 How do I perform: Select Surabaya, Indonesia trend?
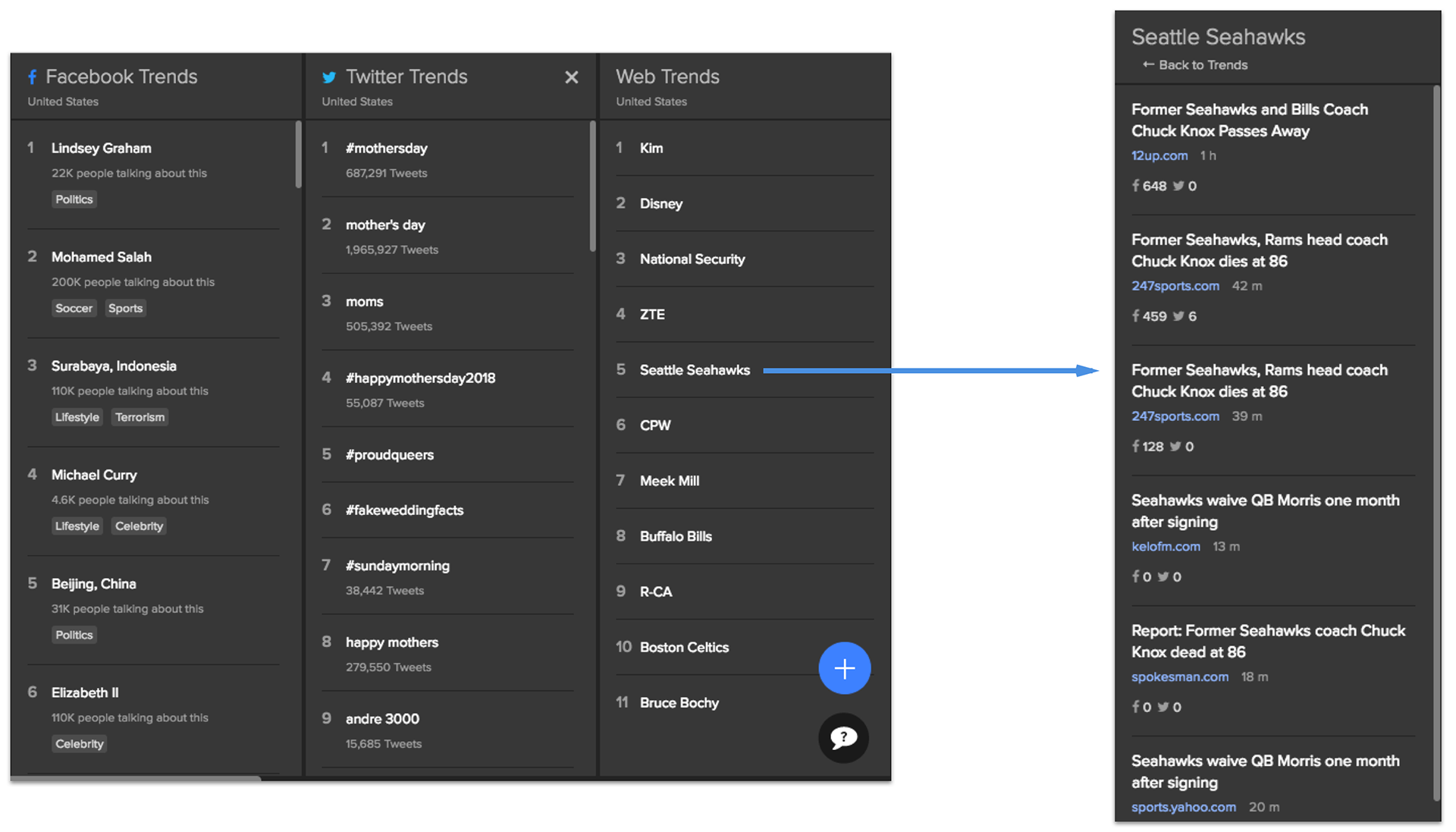tap(114, 366)
